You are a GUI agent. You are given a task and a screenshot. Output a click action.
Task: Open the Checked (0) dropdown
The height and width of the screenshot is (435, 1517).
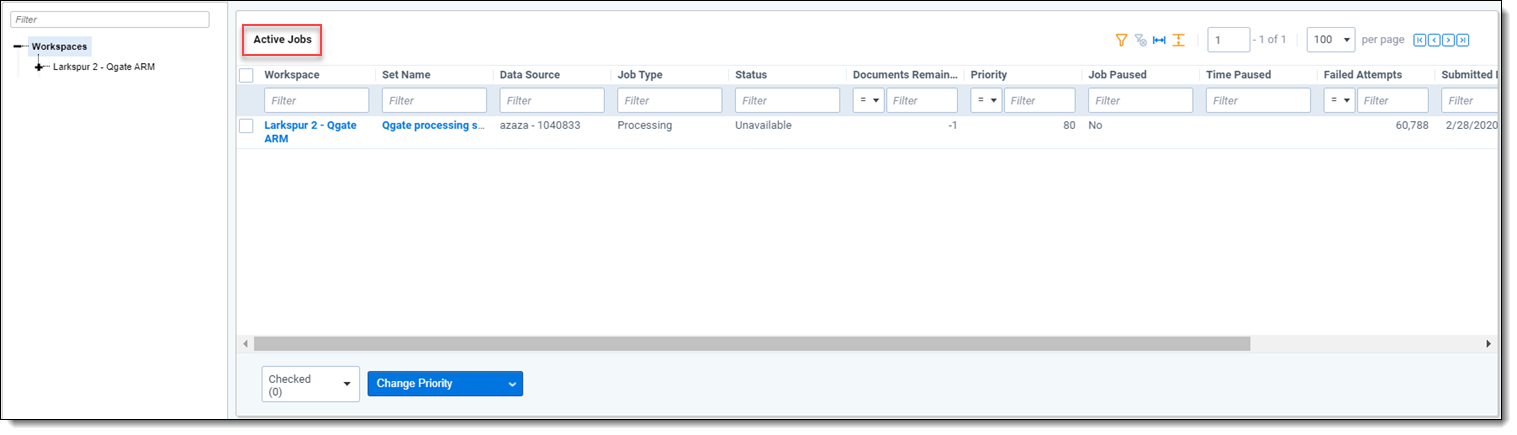(310, 384)
